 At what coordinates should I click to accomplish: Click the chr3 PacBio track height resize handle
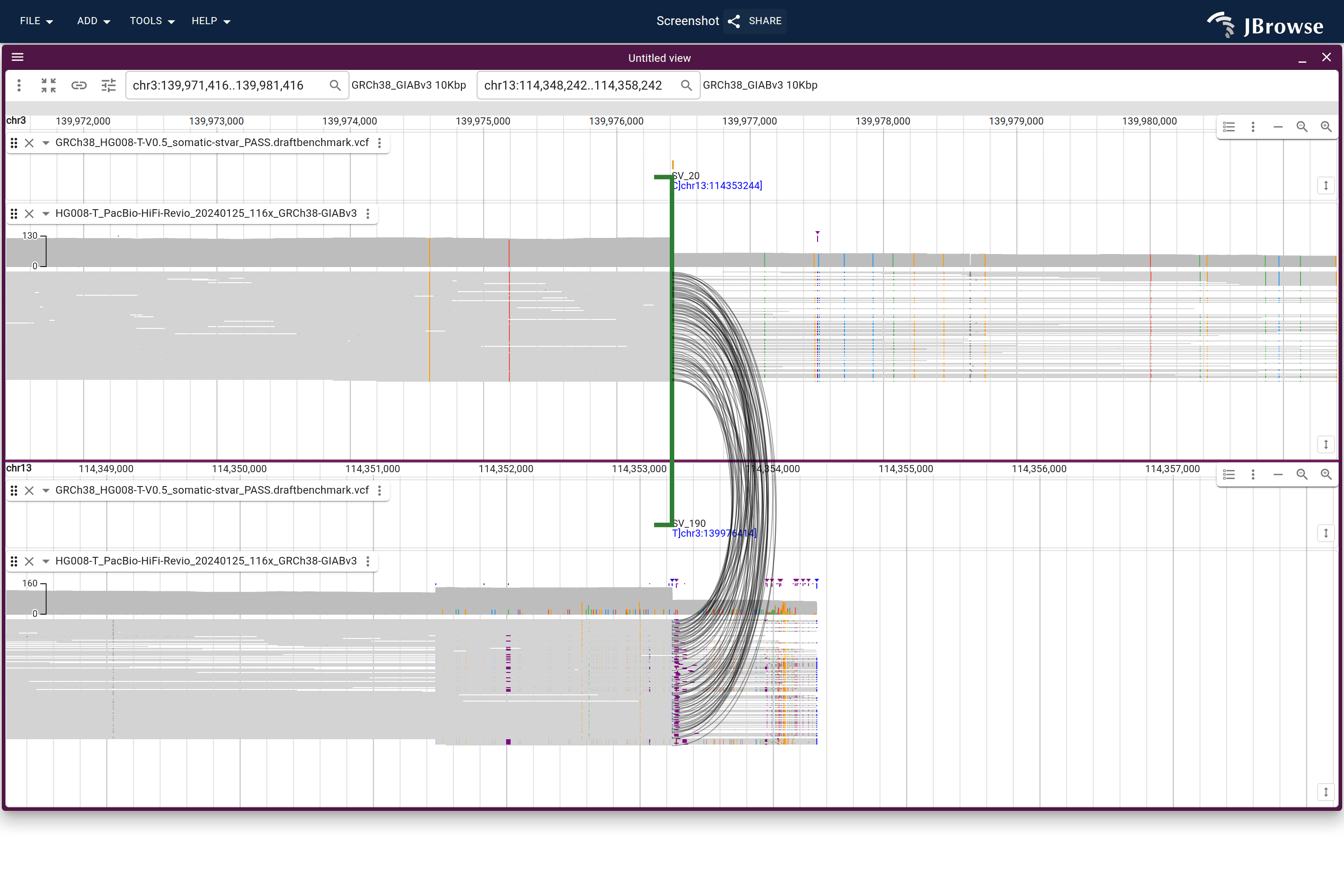click(x=1326, y=444)
